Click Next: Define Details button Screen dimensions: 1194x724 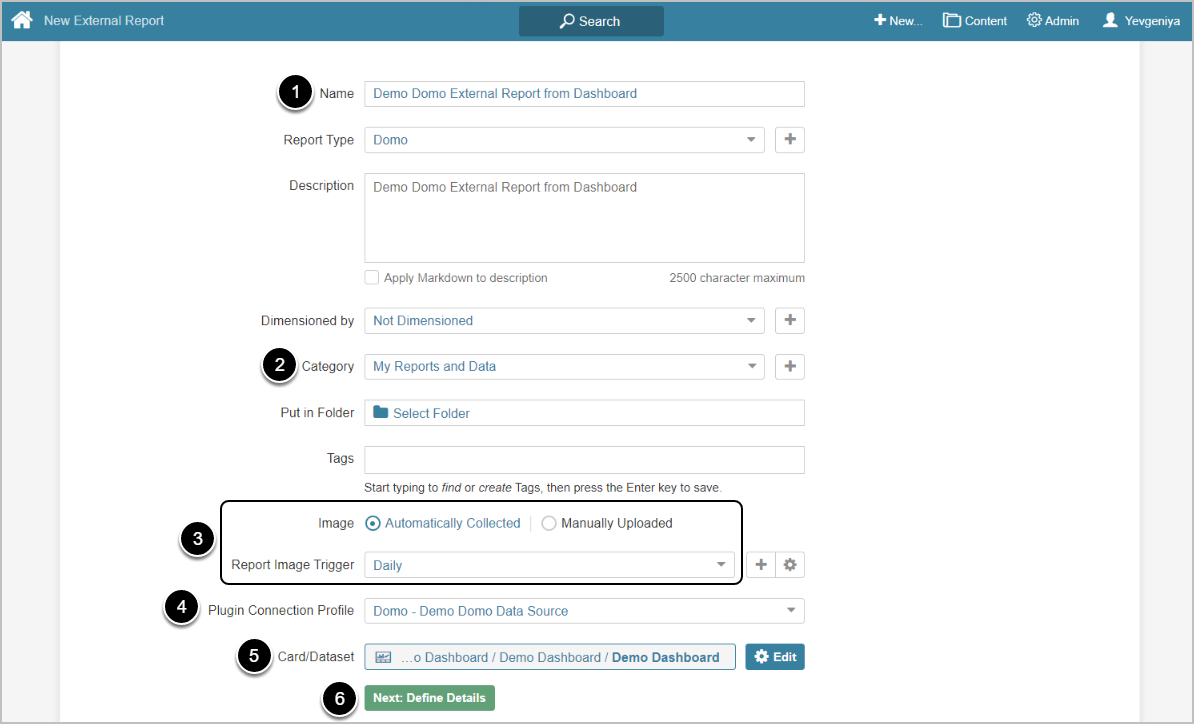coord(429,697)
